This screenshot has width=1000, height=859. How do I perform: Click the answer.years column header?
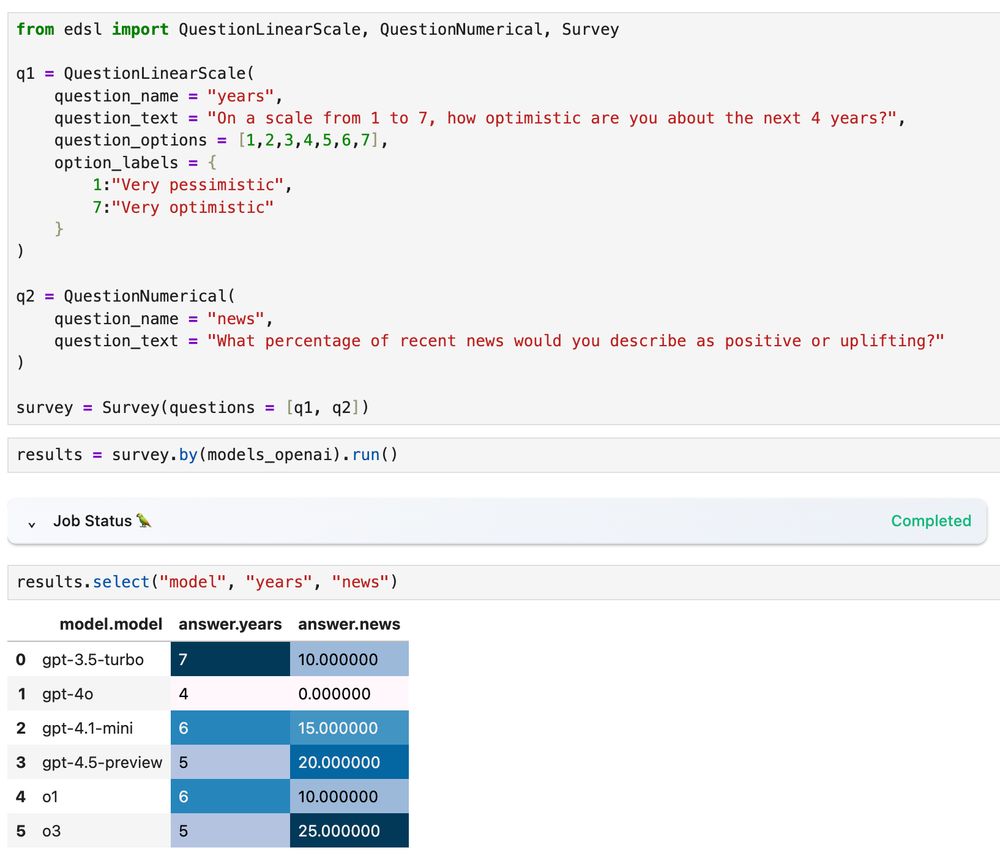tap(230, 624)
